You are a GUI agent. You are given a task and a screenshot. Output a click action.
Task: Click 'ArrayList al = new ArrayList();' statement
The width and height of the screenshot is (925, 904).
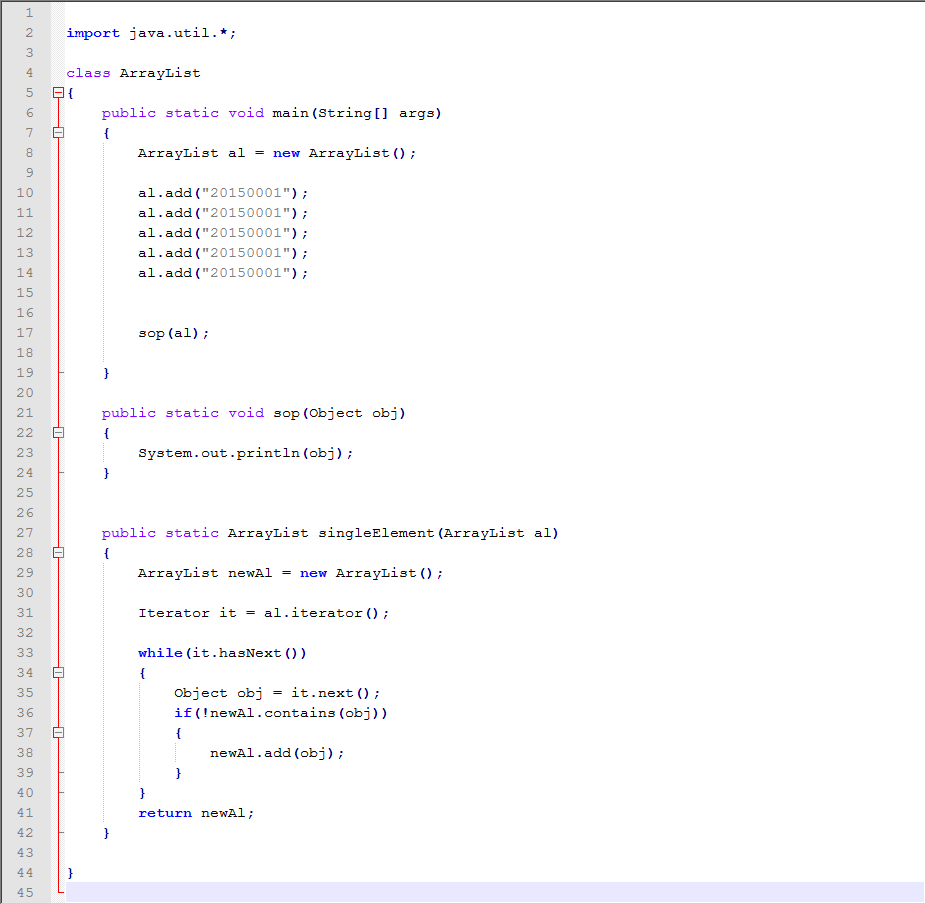277,153
